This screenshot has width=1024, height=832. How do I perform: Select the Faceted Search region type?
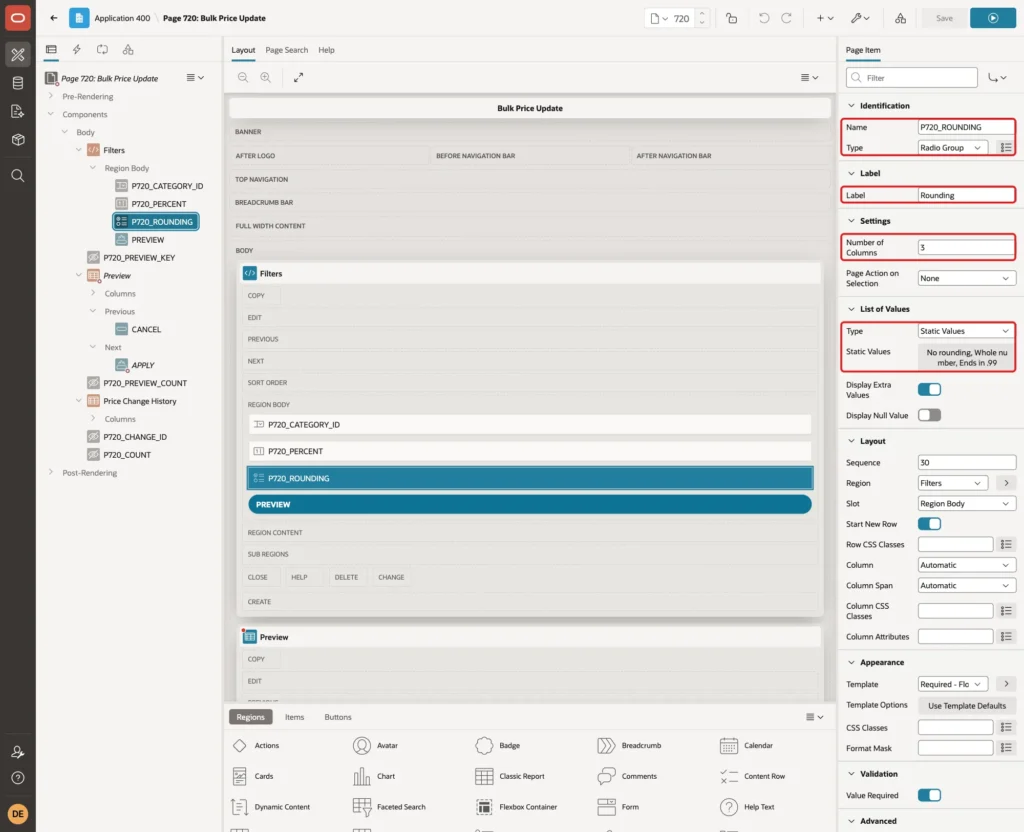click(x=389, y=807)
